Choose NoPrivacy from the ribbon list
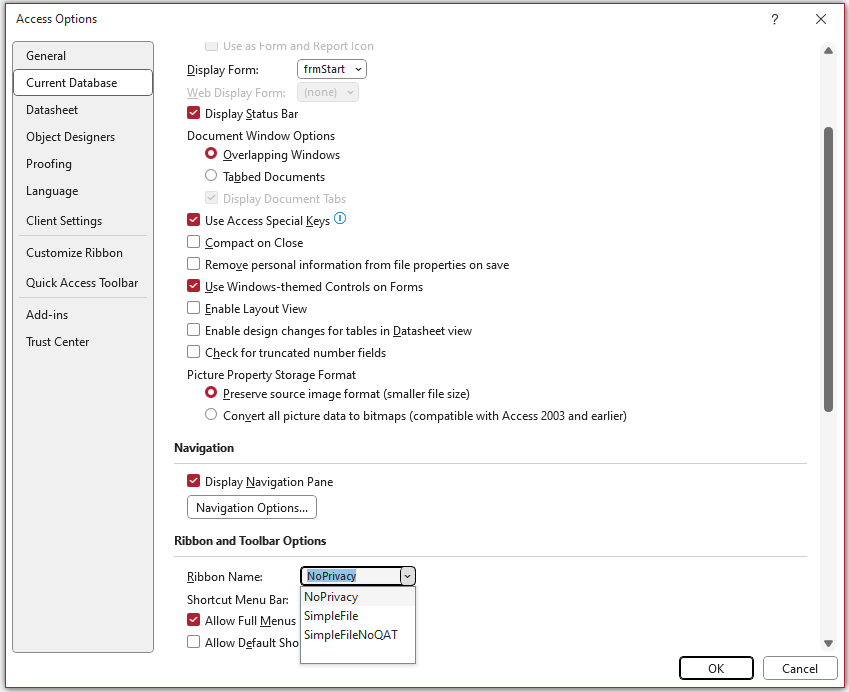 [357, 597]
